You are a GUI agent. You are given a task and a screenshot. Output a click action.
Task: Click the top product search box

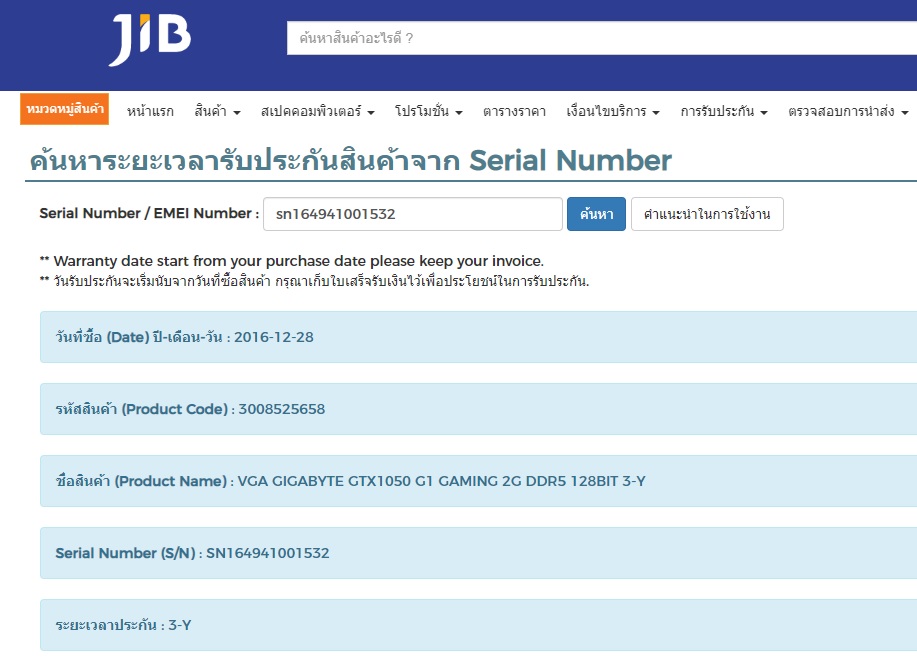coord(600,39)
